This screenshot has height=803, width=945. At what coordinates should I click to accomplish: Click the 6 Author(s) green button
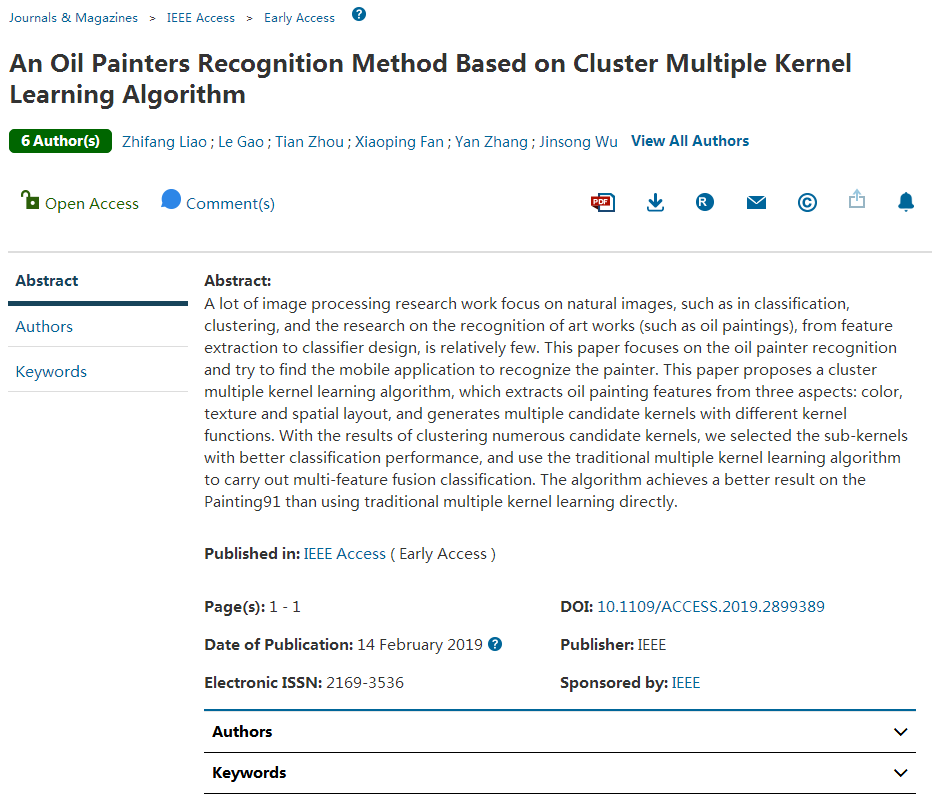(x=60, y=141)
